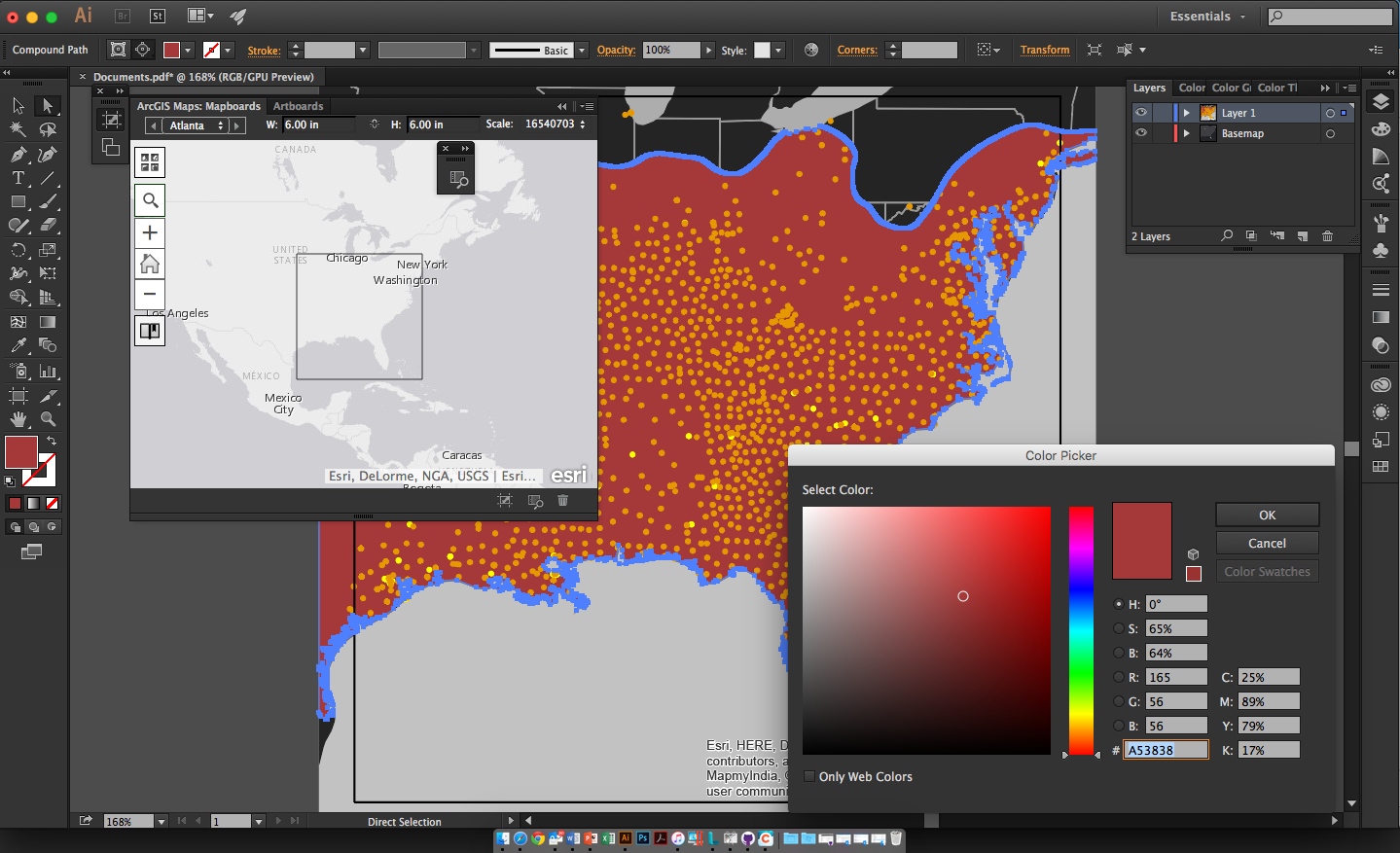1400x853 pixels.
Task: Click the map search magnifier icon
Action: point(150,200)
